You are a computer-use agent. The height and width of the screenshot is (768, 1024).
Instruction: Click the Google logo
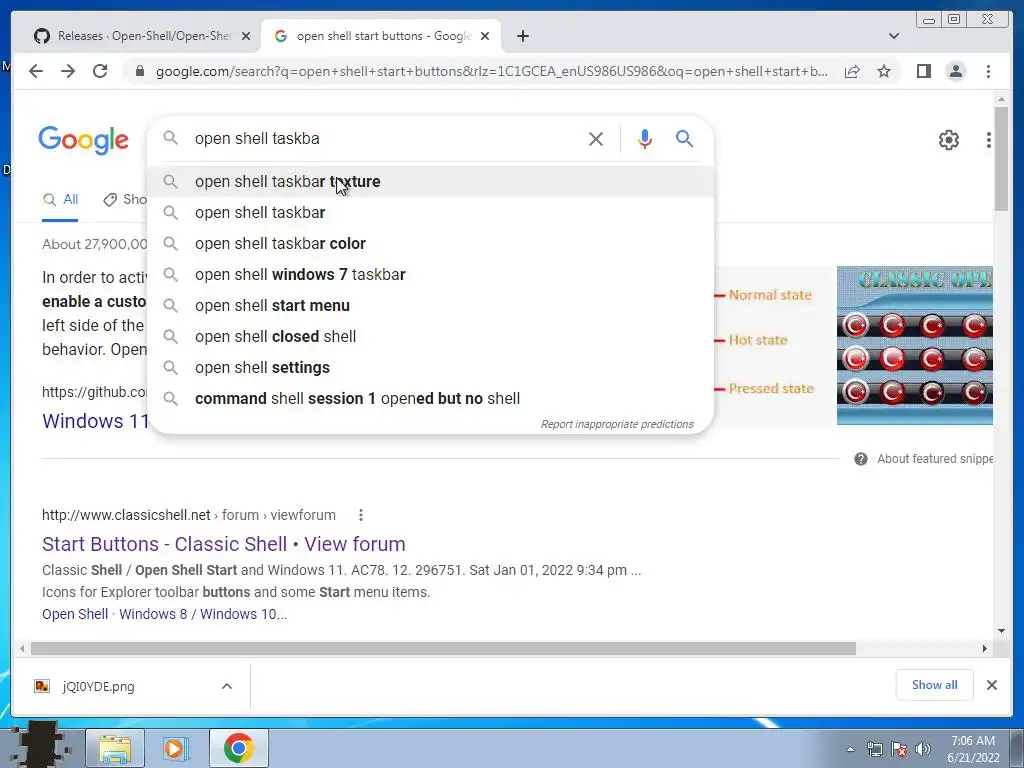[84, 140]
